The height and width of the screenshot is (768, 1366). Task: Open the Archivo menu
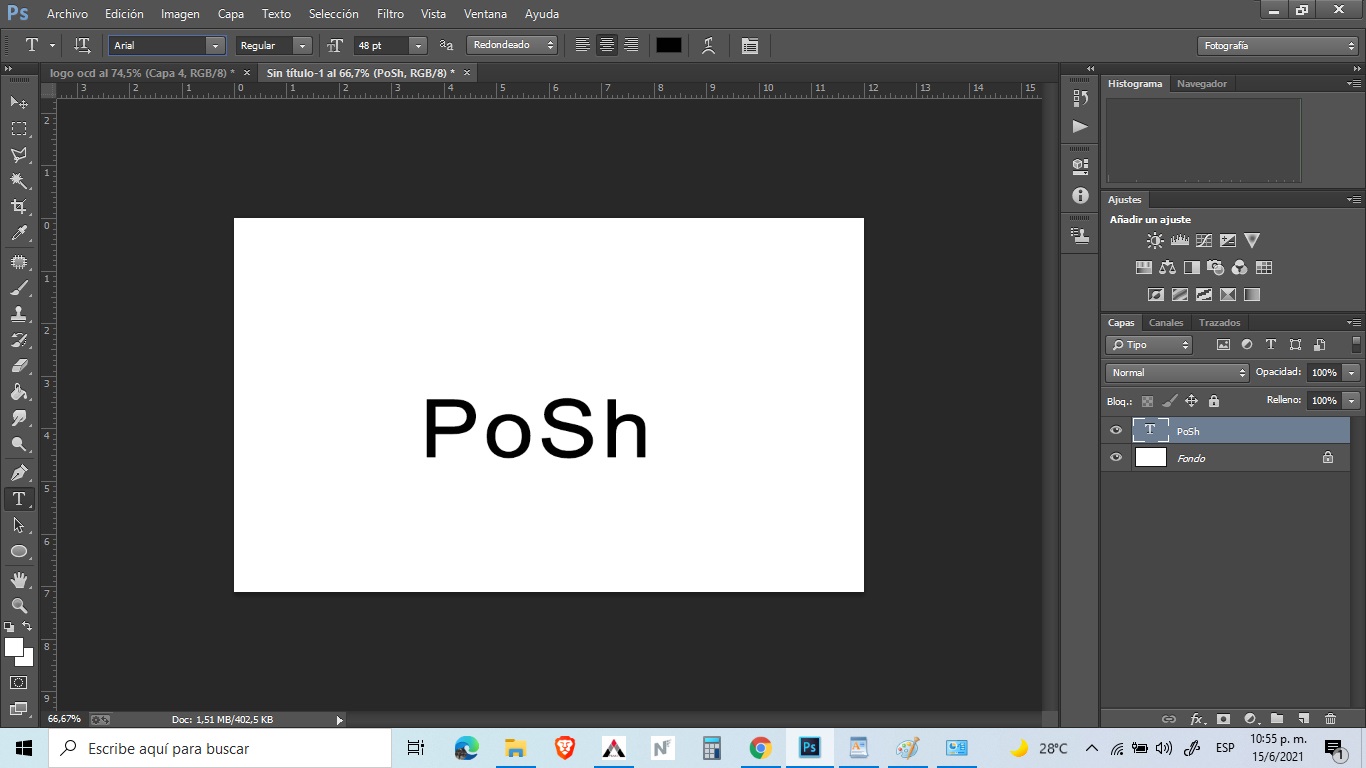[67, 14]
